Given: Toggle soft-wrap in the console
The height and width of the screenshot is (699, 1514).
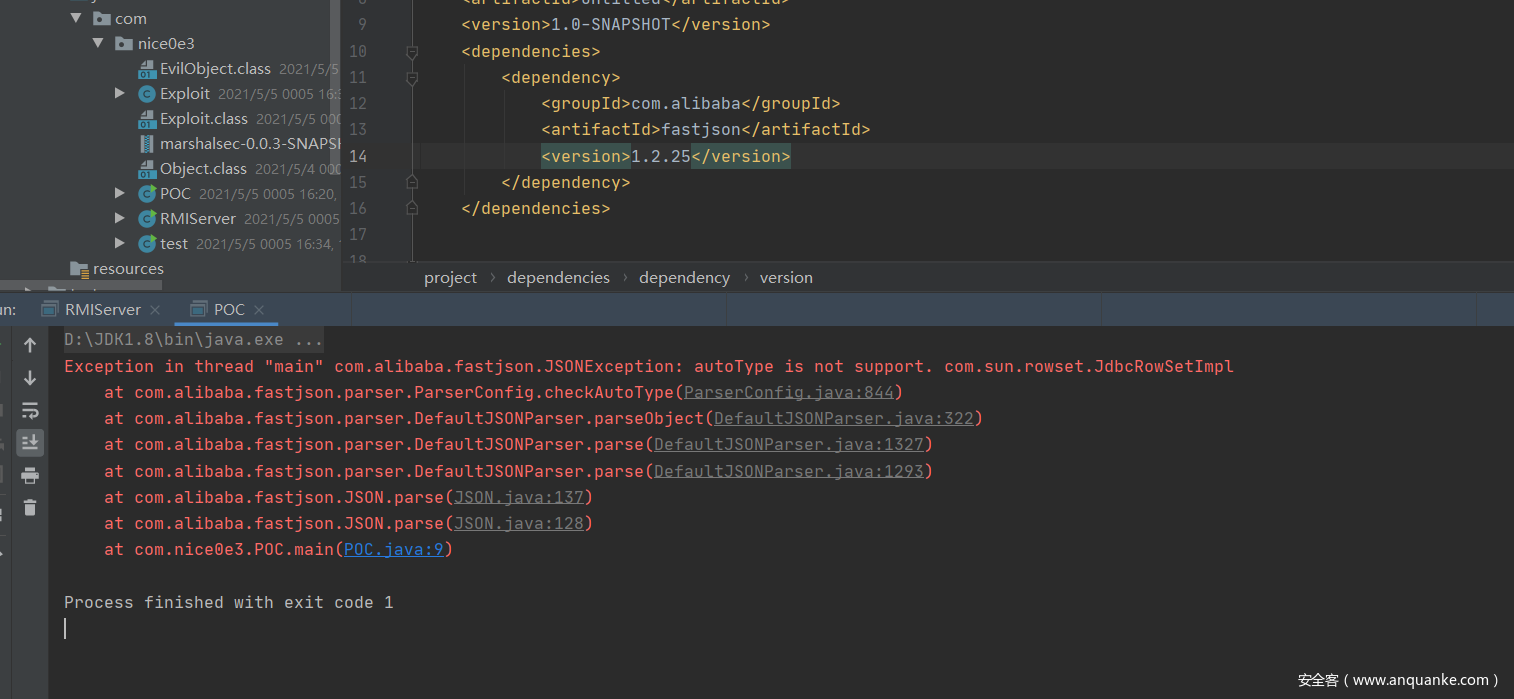Looking at the screenshot, I should click(30, 410).
